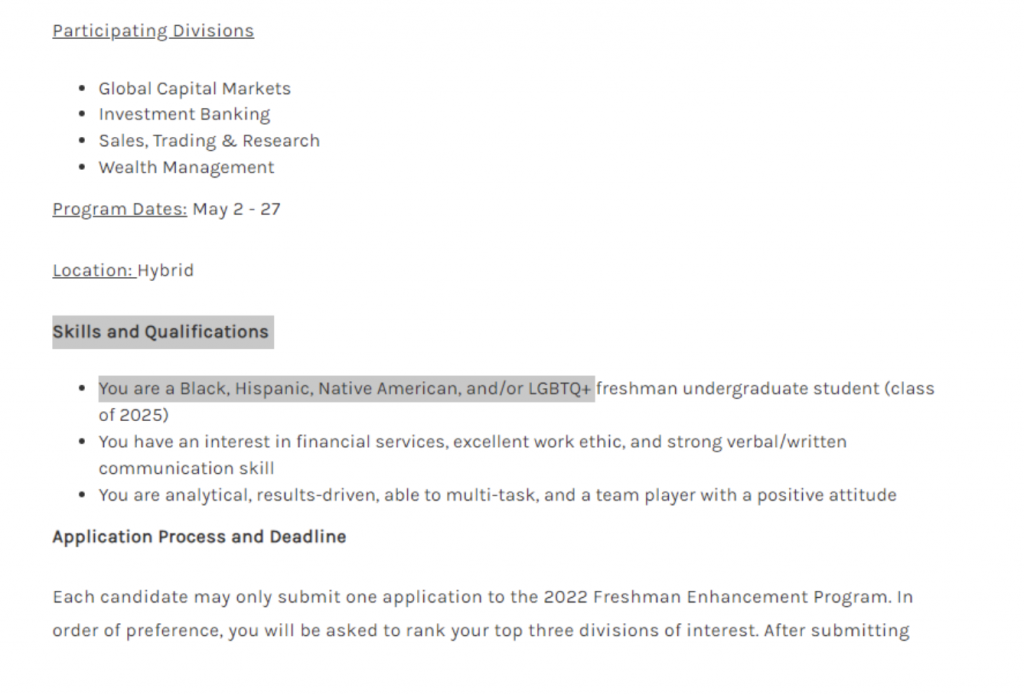Click the Participating Divisions underlined heading
This screenshot has width=1024, height=695.
(153, 31)
